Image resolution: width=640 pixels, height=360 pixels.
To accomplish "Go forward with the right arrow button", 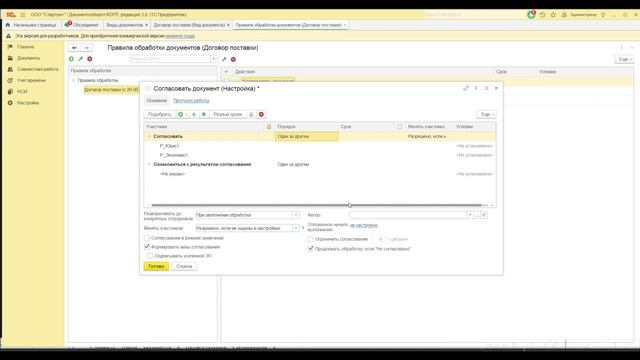I will coord(87,48).
